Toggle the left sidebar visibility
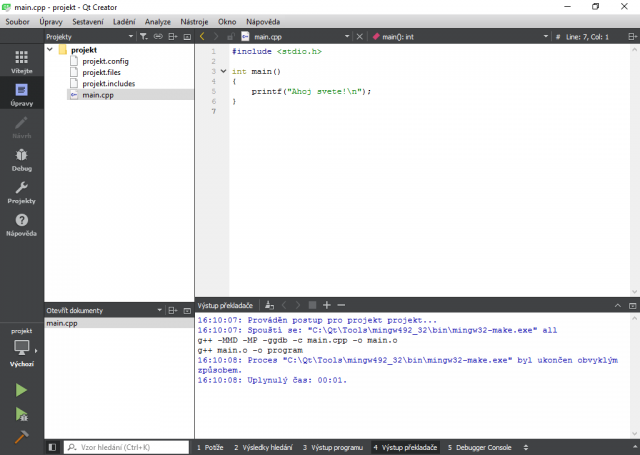Image resolution: width=640 pixels, height=455 pixels. (x=52, y=447)
